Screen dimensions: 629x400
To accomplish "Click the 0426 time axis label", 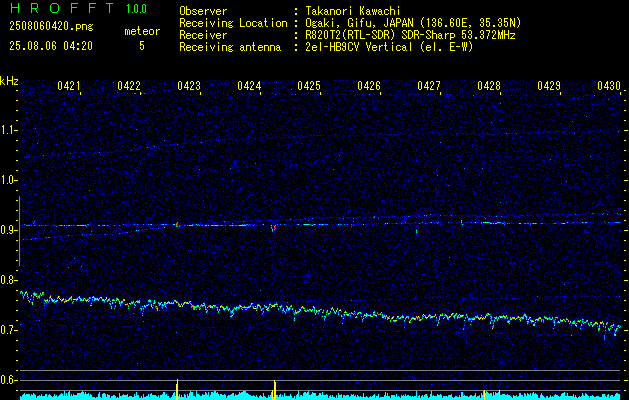I will 369,86.
